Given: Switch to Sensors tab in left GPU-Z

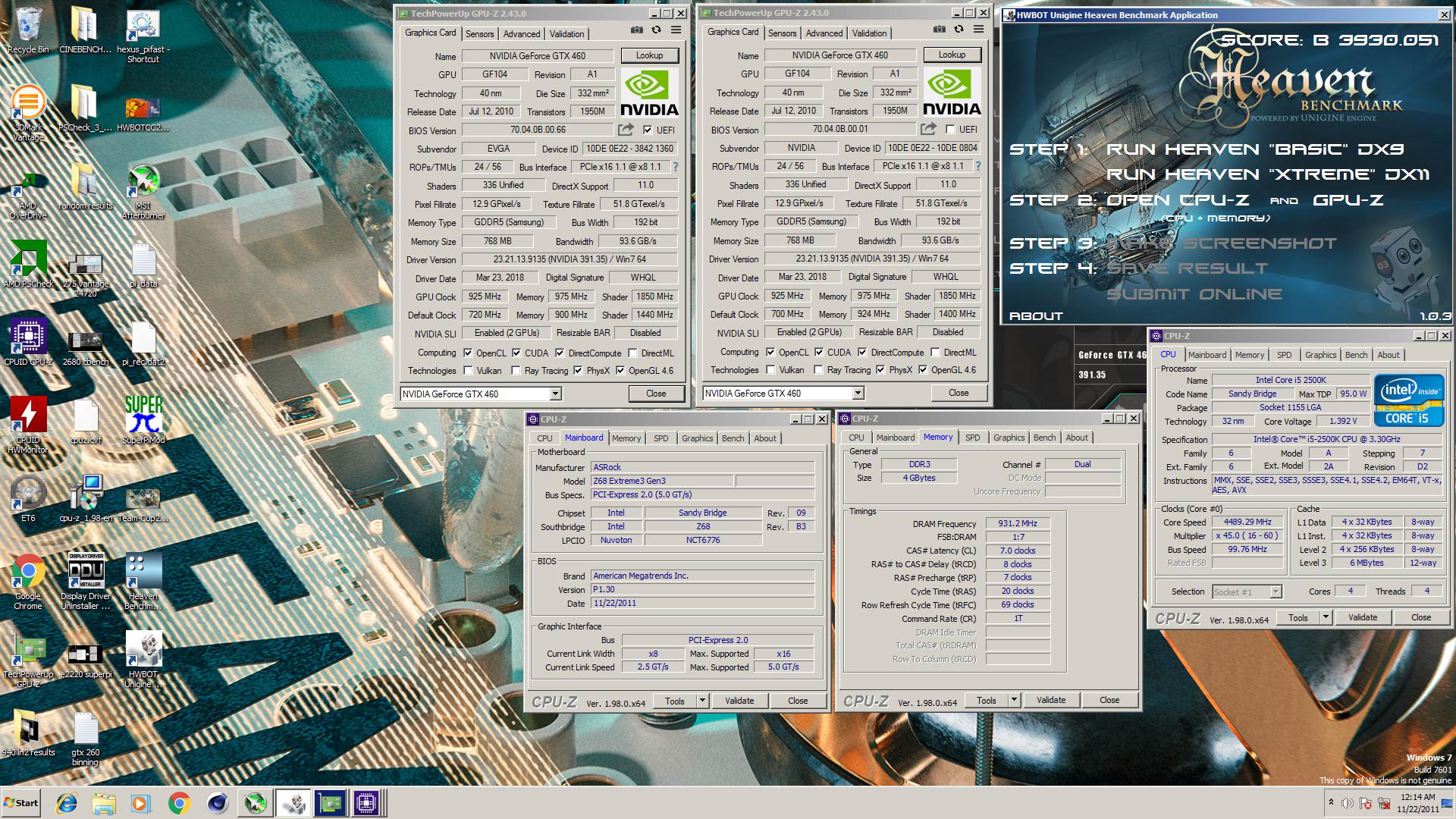Looking at the screenshot, I should (479, 34).
